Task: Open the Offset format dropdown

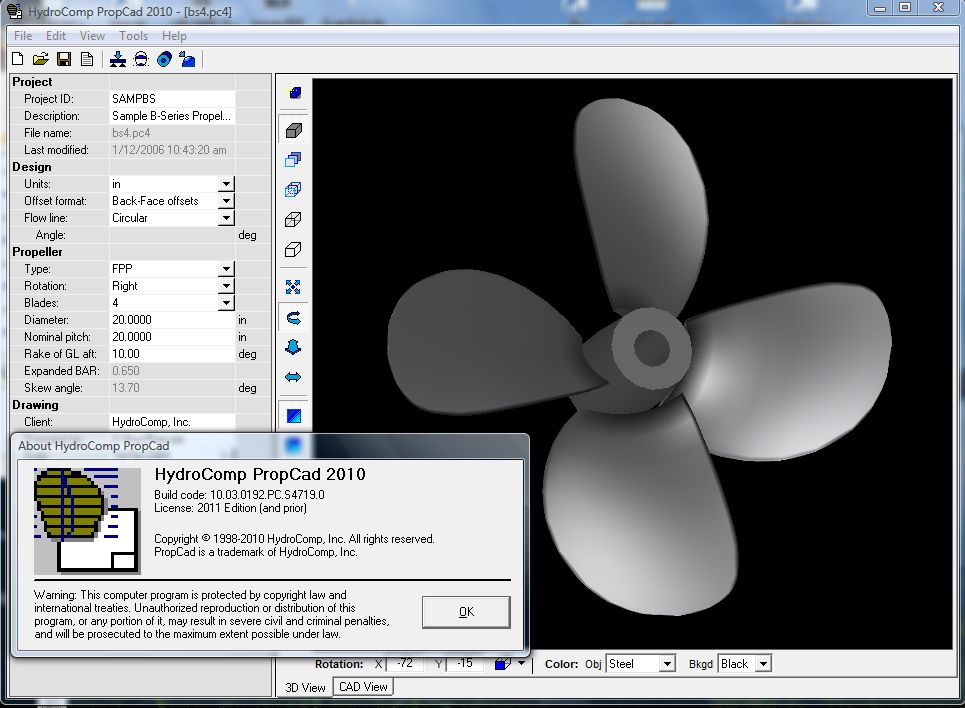Action: tap(226, 201)
